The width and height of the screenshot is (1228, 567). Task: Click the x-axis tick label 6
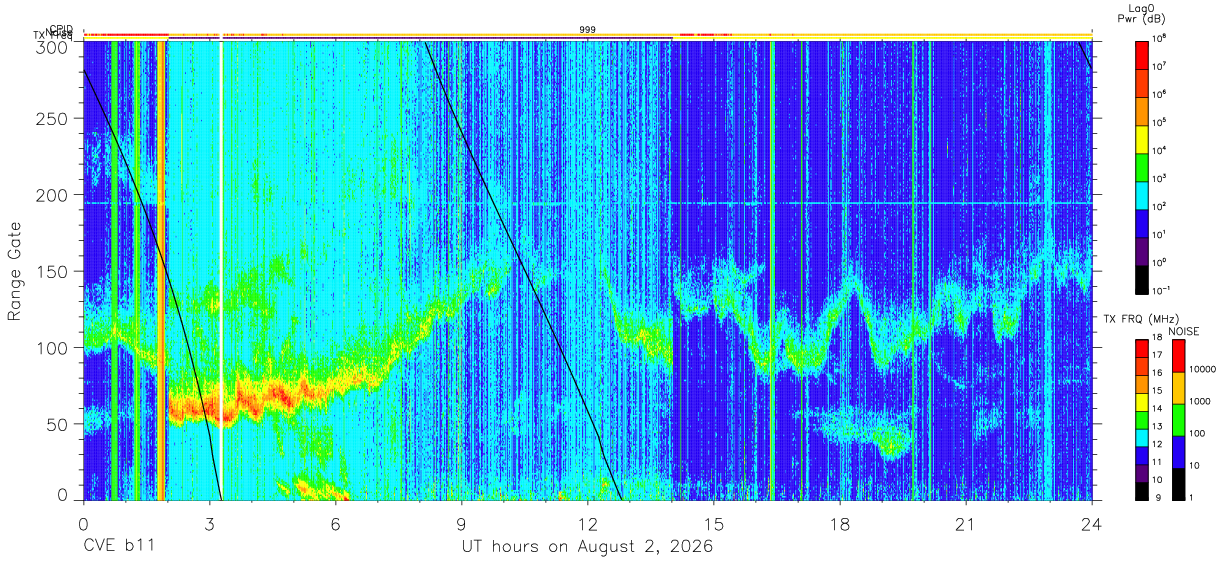point(335,524)
